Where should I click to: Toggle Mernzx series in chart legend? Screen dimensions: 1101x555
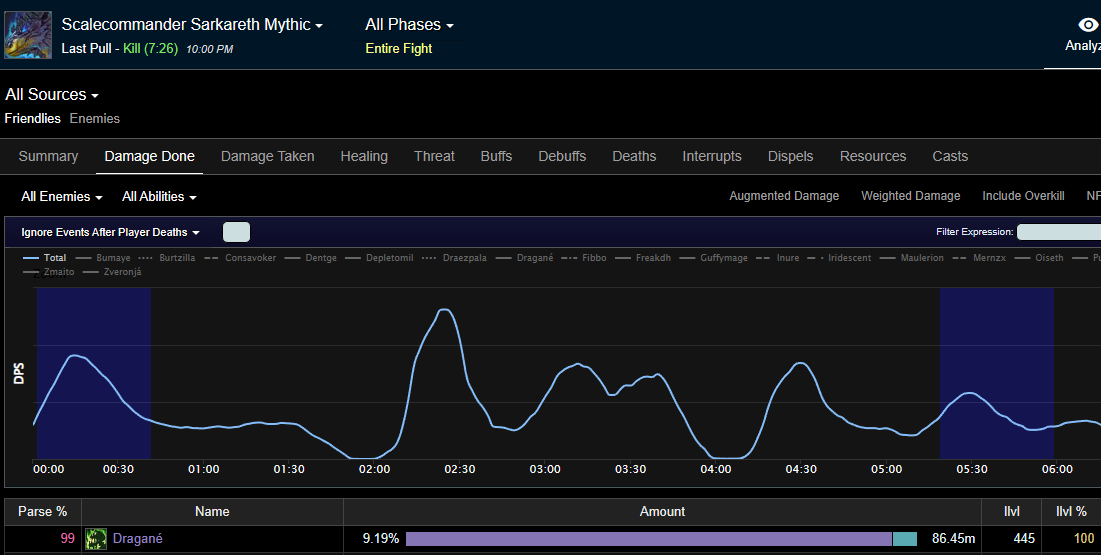(980, 258)
